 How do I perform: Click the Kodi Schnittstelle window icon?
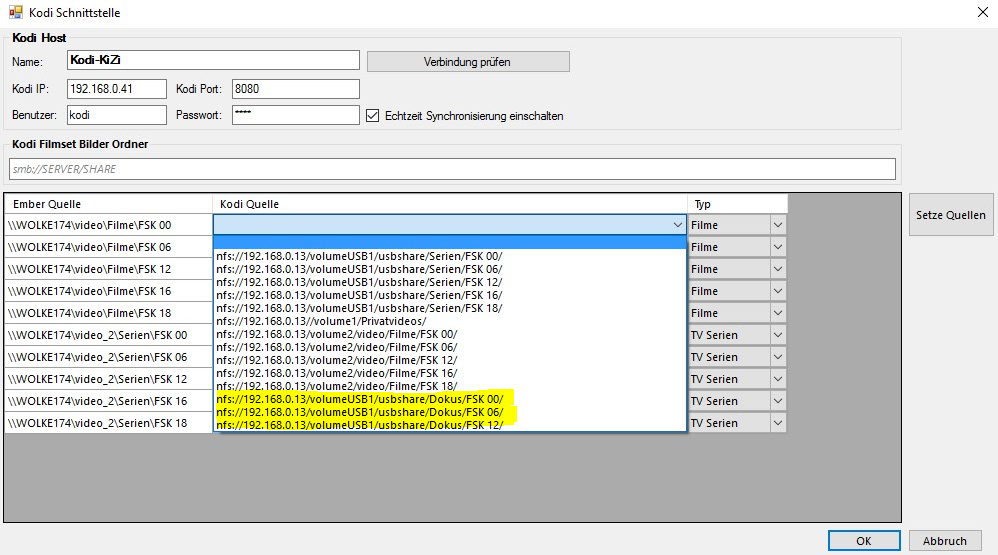coord(16,12)
